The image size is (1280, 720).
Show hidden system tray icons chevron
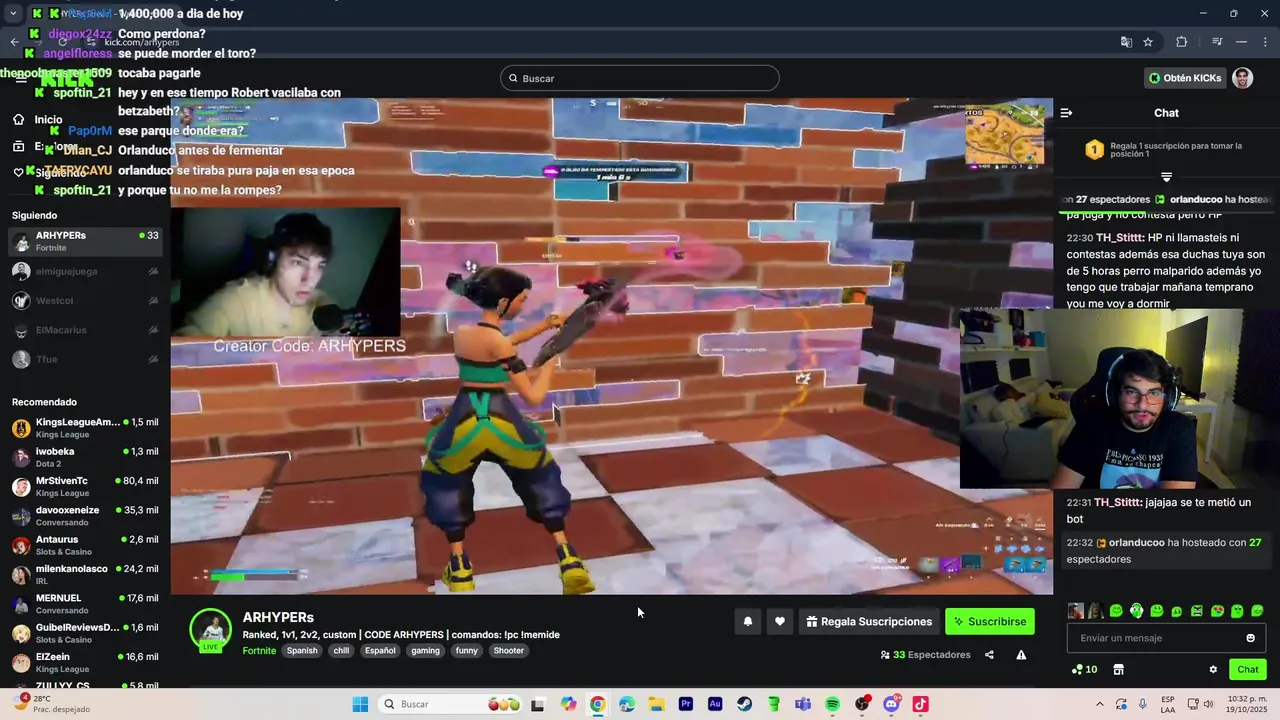[1100, 704]
